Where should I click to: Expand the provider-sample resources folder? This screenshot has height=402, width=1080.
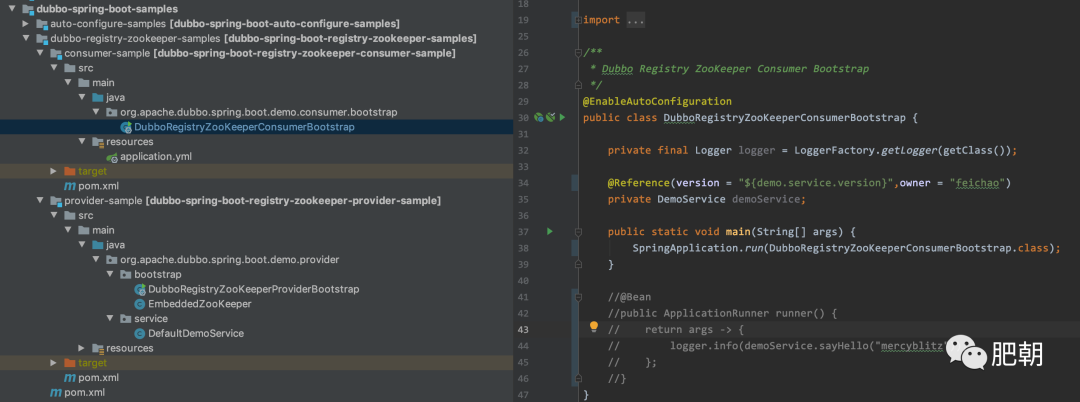[83, 348]
